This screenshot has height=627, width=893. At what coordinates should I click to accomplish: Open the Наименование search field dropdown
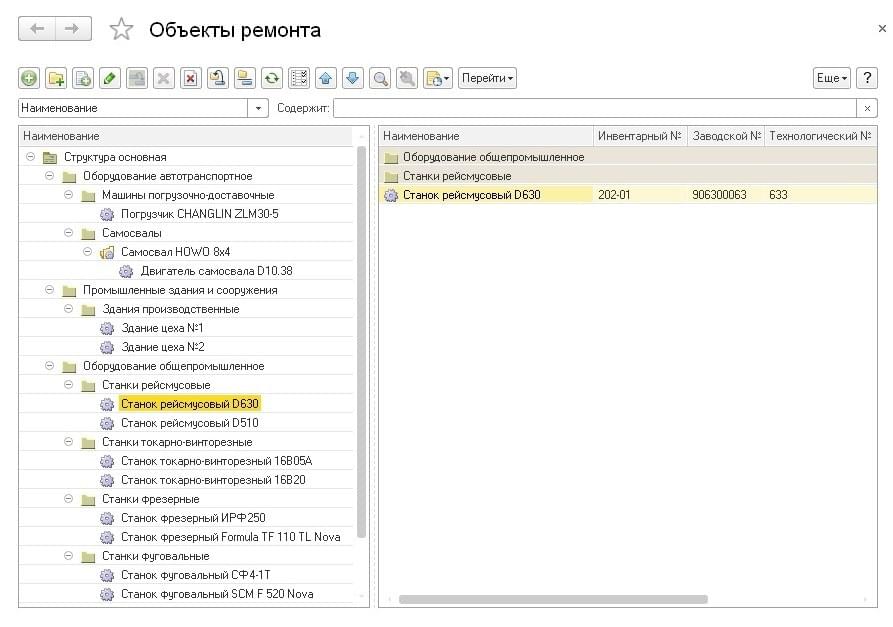(260, 108)
